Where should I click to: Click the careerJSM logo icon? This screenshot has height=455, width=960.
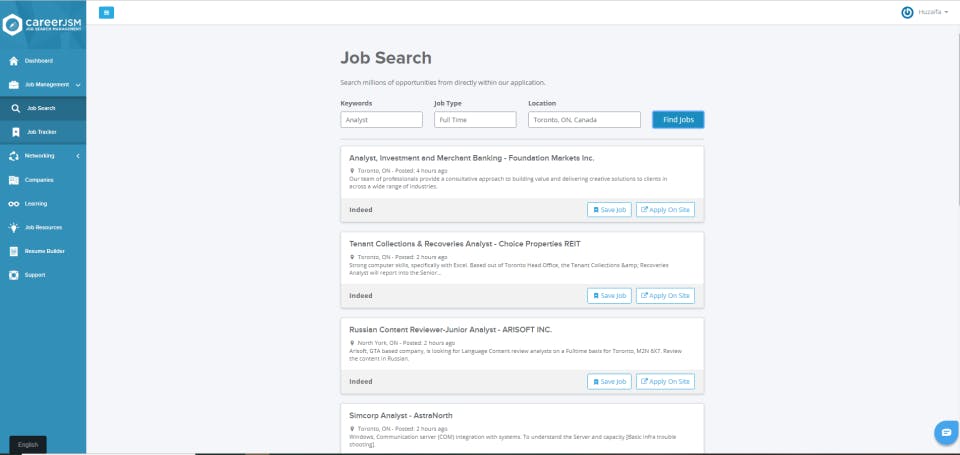pos(12,24)
